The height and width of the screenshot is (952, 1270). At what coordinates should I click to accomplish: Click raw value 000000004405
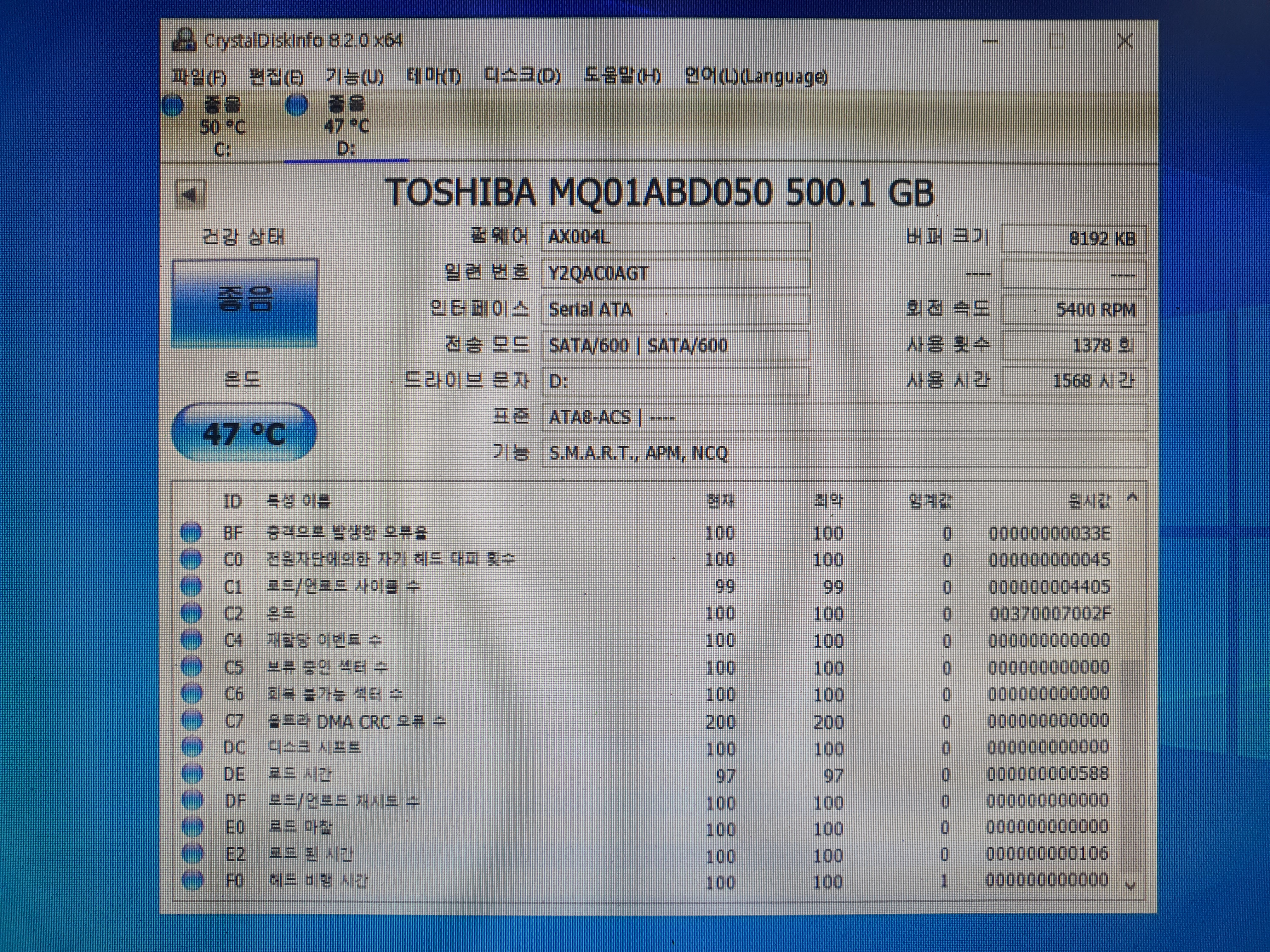pyautogui.click(x=1050, y=586)
